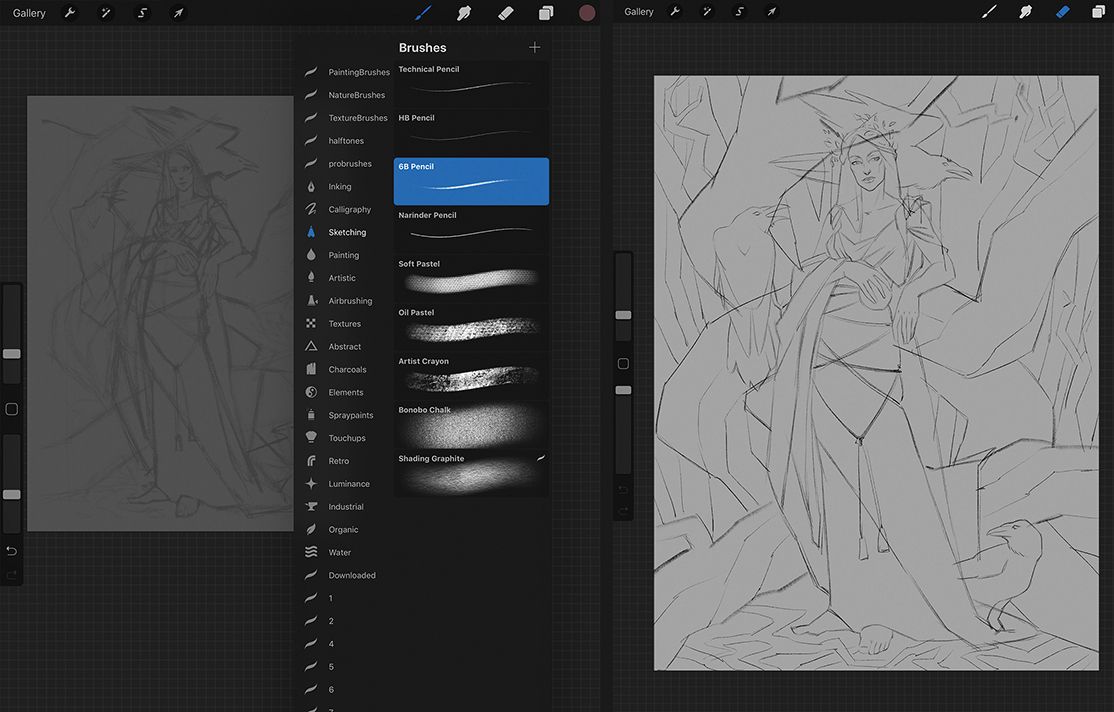The image size is (1114, 712).
Task: Open the Smudge tool
Action: pos(463,12)
